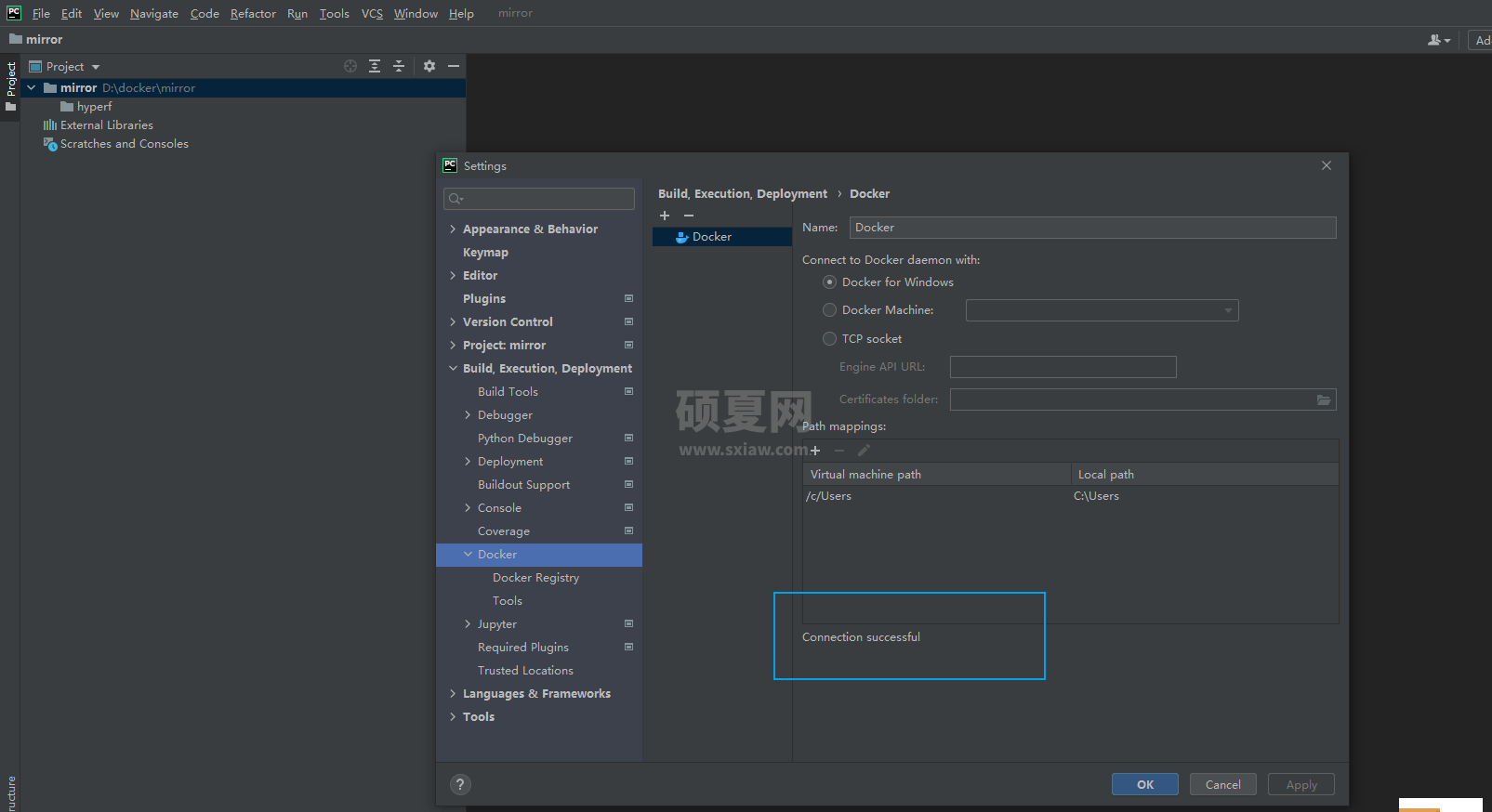The image size is (1492, 812).
Task: Collapse the Docker settings node
Action: (468, 555)
